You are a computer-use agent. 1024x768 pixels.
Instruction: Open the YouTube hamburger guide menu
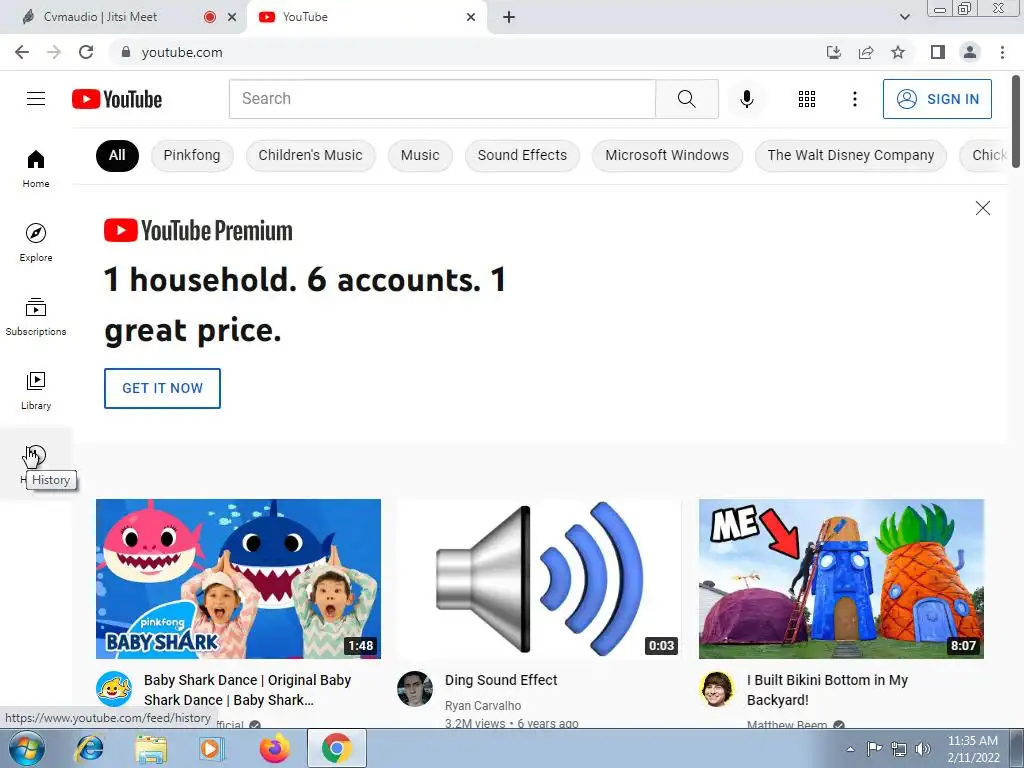(36, 99)
